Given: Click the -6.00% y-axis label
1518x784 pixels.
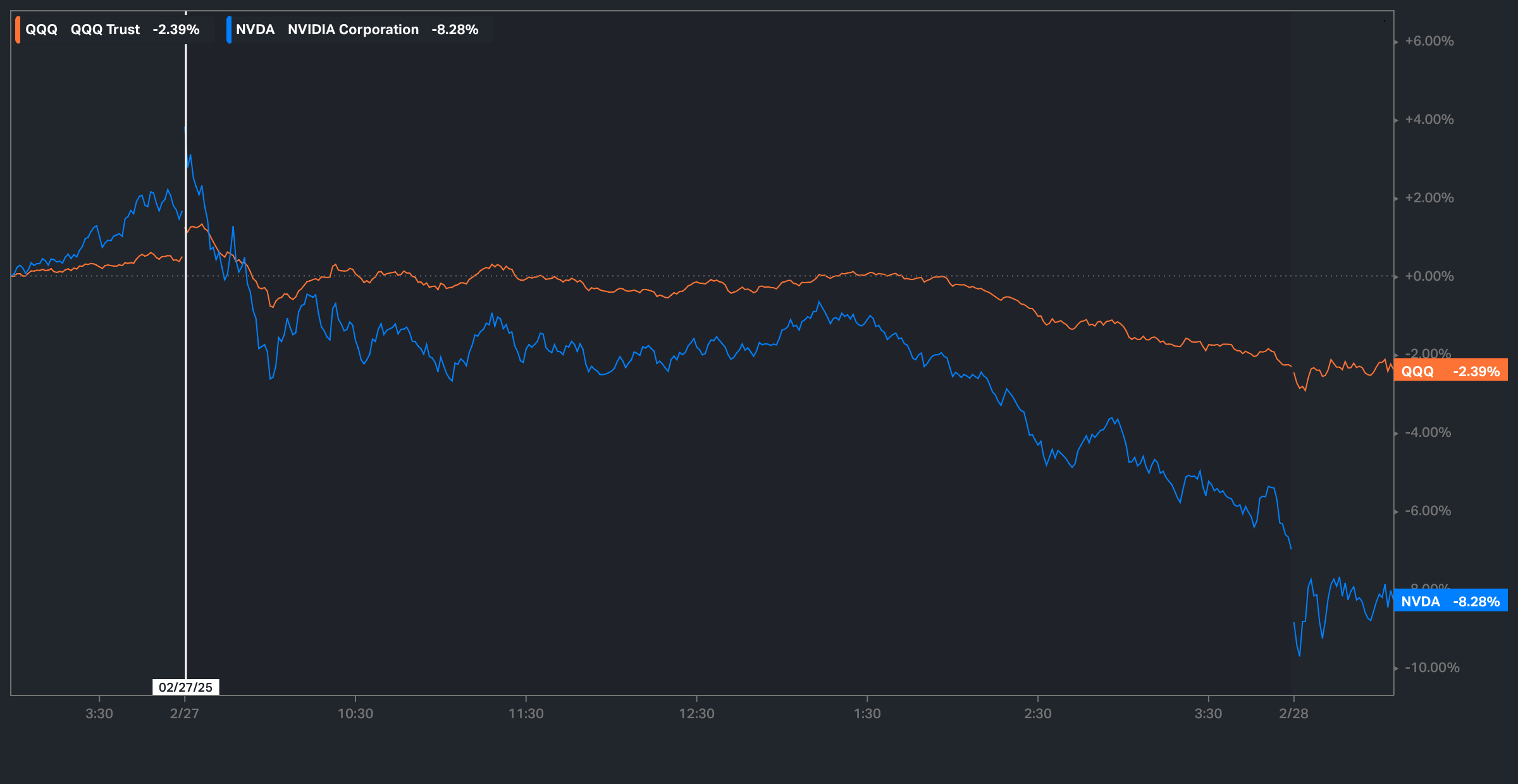Looking at the screenshot, I should pyautogui.click(x=1428, y=511).
